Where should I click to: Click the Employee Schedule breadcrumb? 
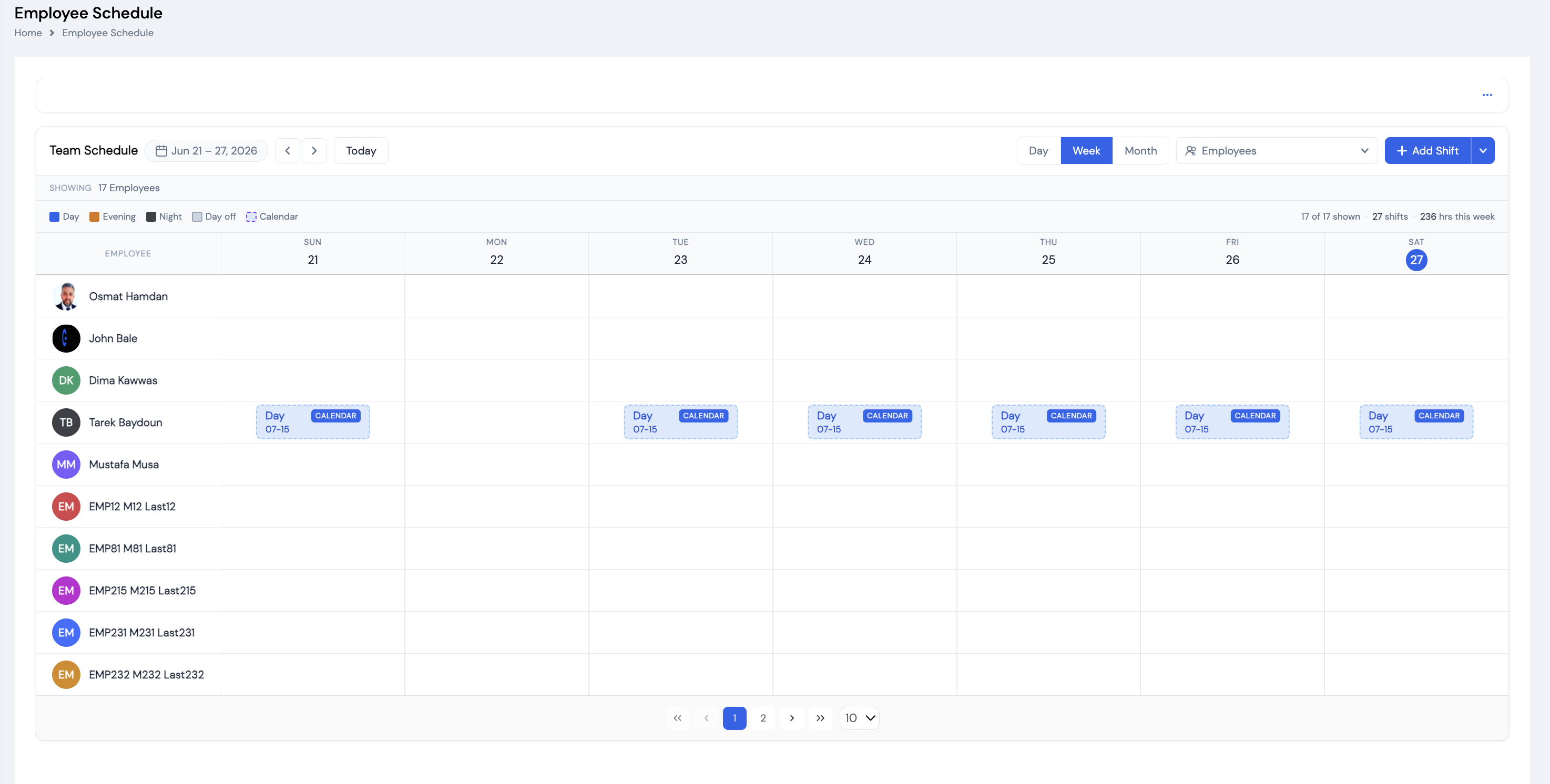(x=108, y=33)
